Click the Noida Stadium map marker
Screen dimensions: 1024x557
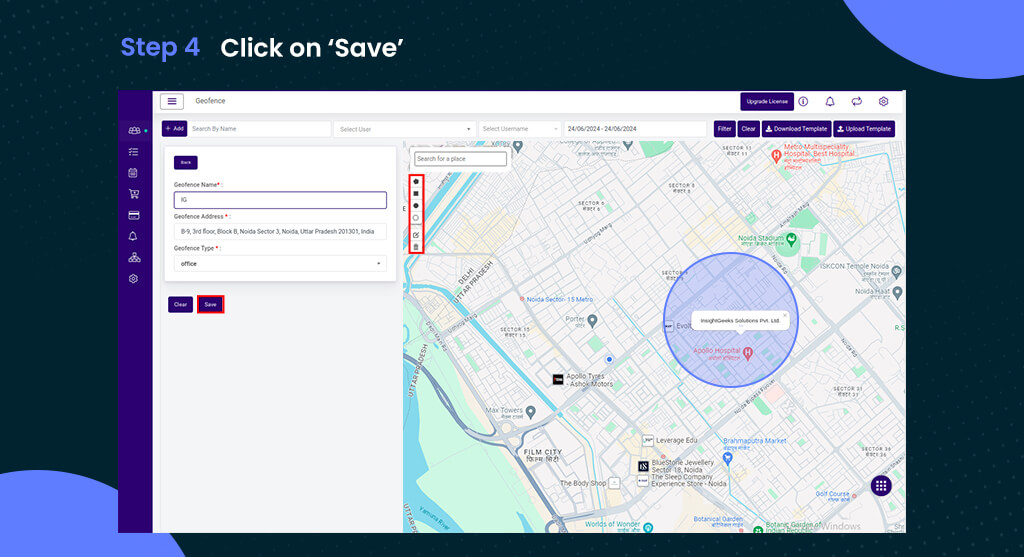point(792,240)
